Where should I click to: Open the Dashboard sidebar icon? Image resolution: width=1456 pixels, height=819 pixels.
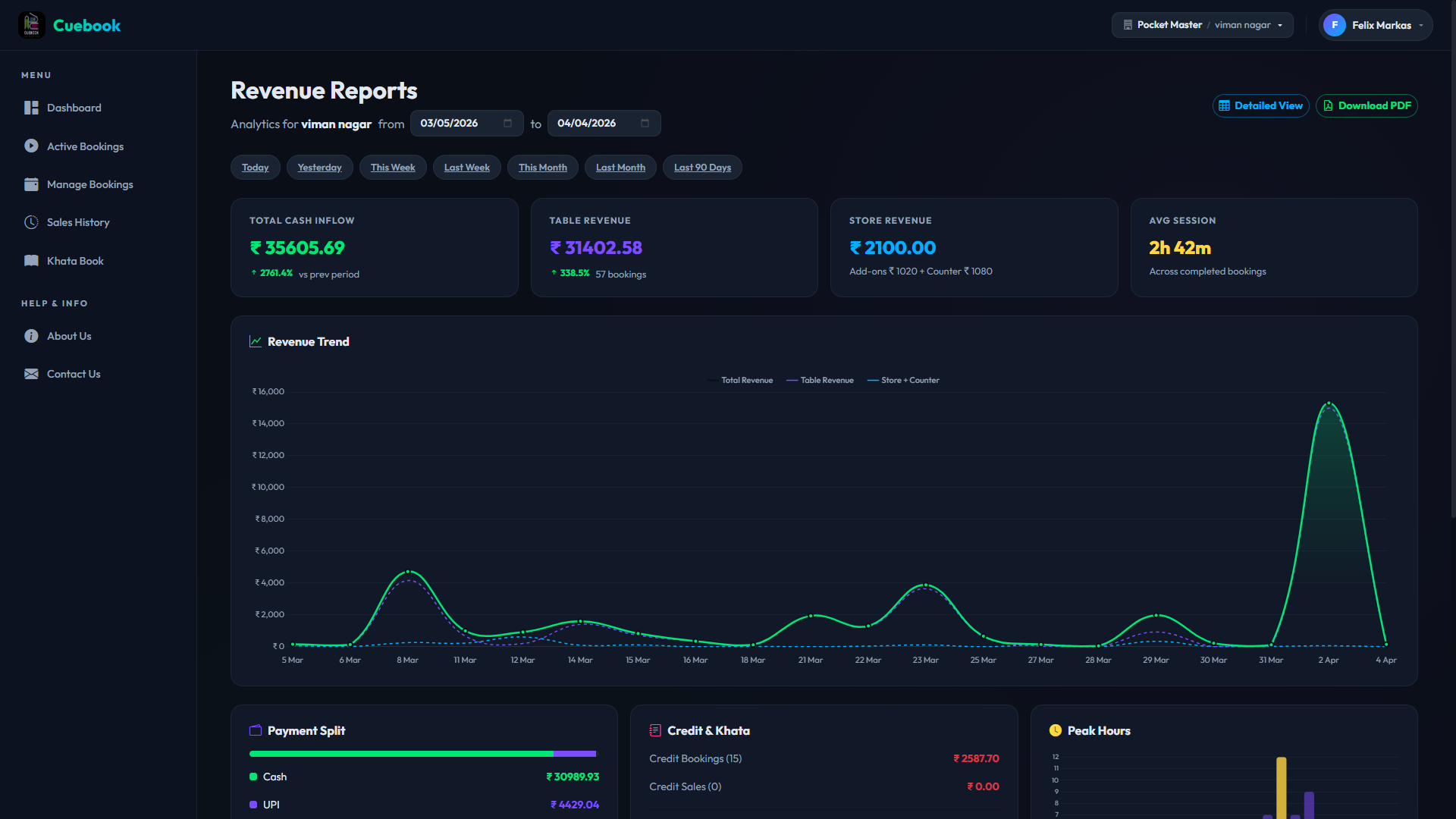pyautogui.click(x=31, y=108)
